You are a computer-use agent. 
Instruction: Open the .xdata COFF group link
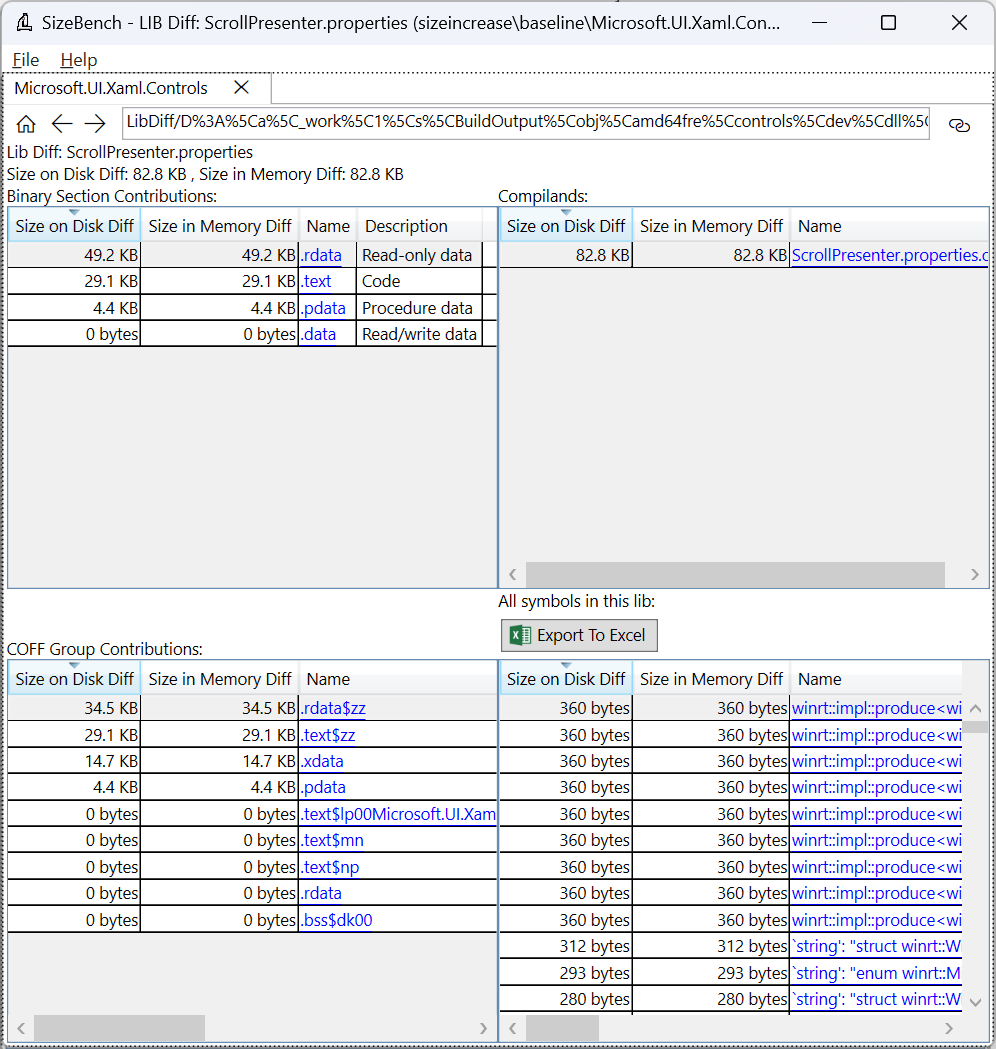point(322,761)
